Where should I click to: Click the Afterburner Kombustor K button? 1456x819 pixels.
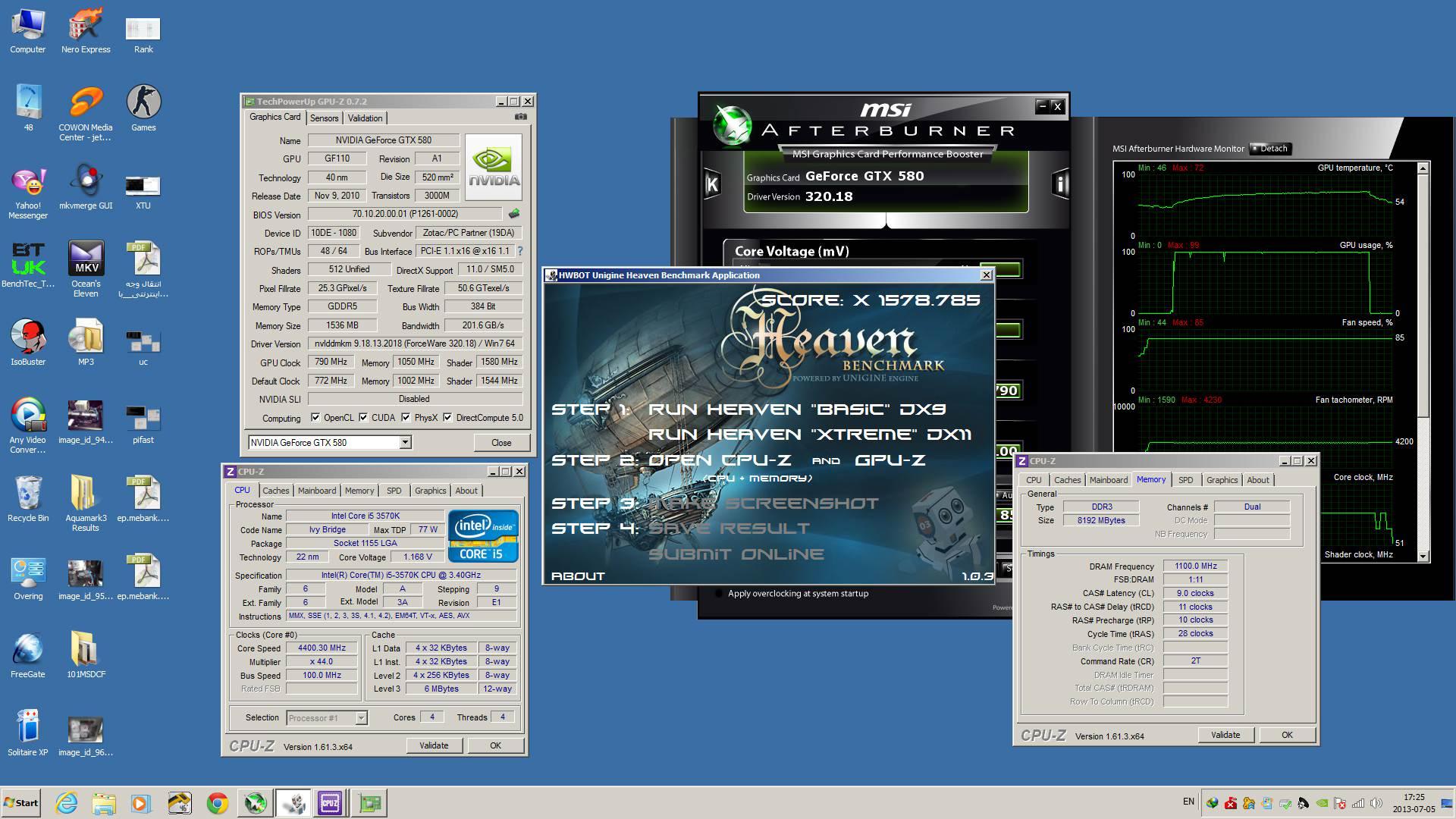tap(711, 184)
